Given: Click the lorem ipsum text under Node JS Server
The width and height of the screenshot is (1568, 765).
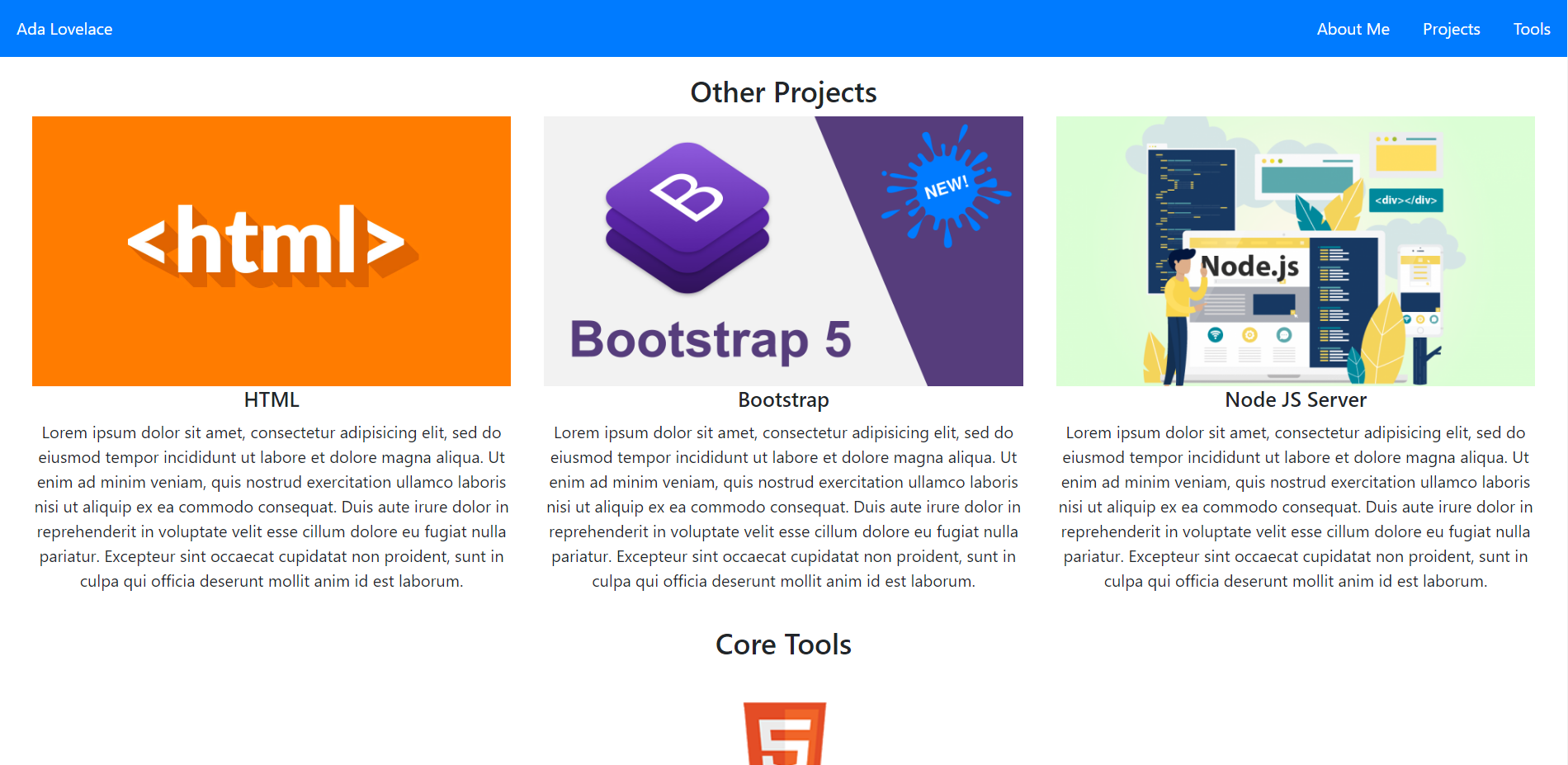Looking at the screenshot, I should [x=1296, y=507].
